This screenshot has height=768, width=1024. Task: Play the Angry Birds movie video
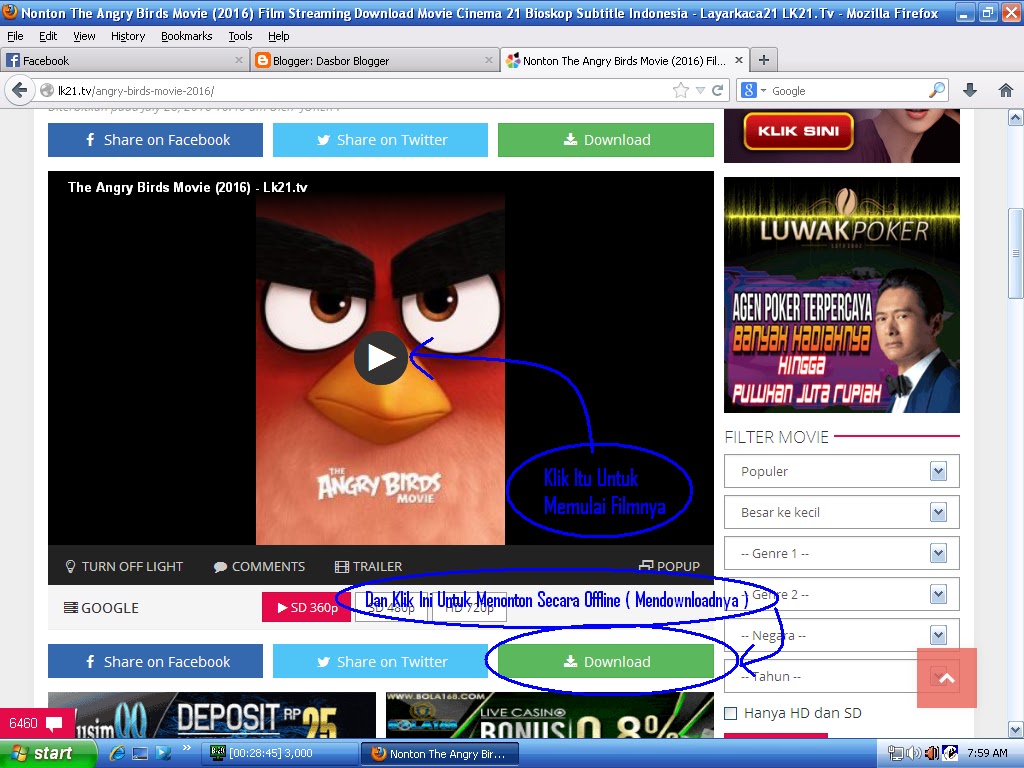tap(381, 358)
